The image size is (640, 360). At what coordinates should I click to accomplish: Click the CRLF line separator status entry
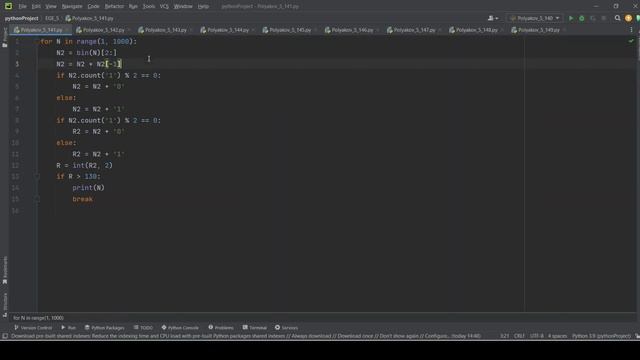point(519,336)
